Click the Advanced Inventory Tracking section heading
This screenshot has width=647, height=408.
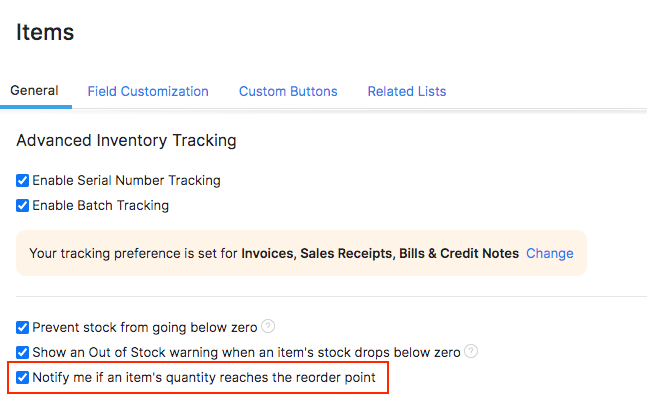(126, 141)
